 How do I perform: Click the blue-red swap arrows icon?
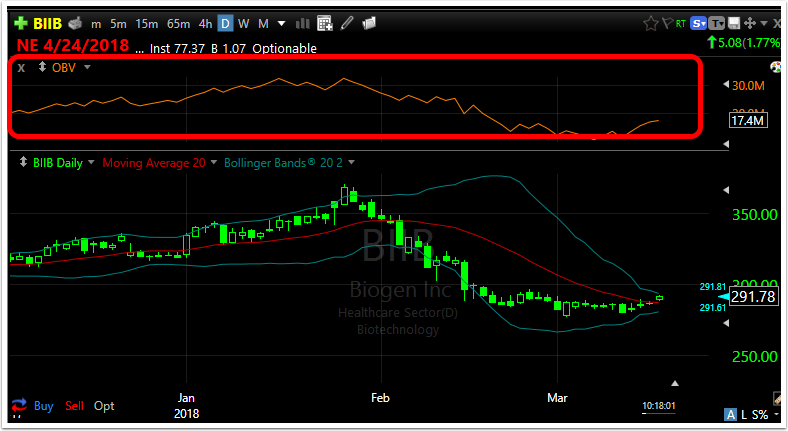[19, 405]
